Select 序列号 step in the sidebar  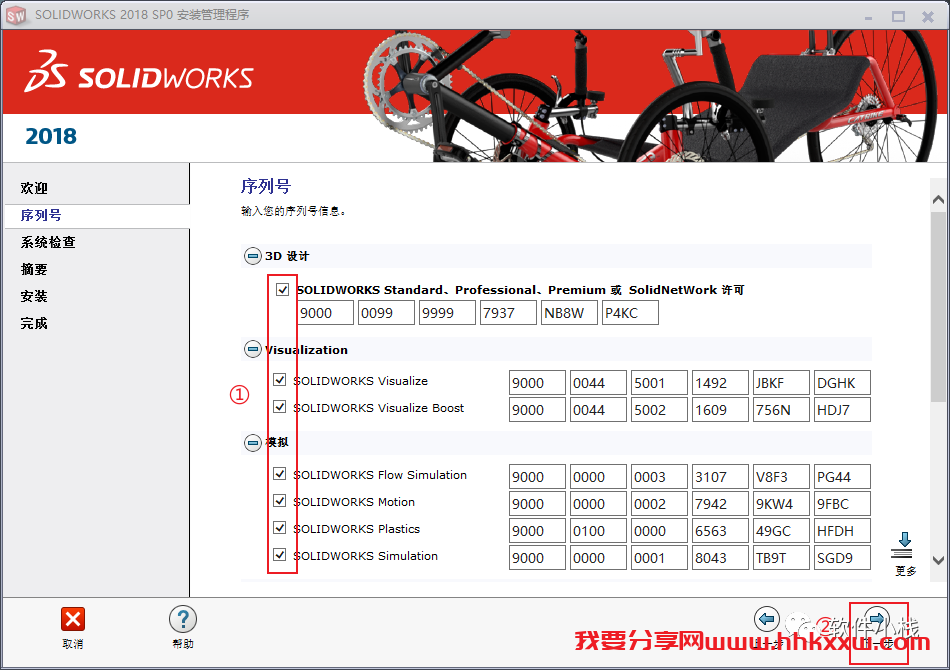point(41,216)
